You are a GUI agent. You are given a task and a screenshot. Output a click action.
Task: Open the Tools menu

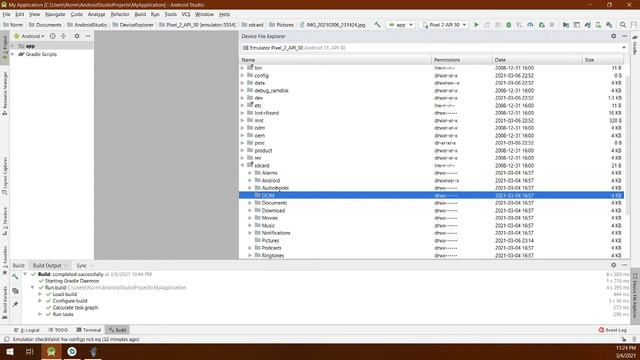point(171,14)
